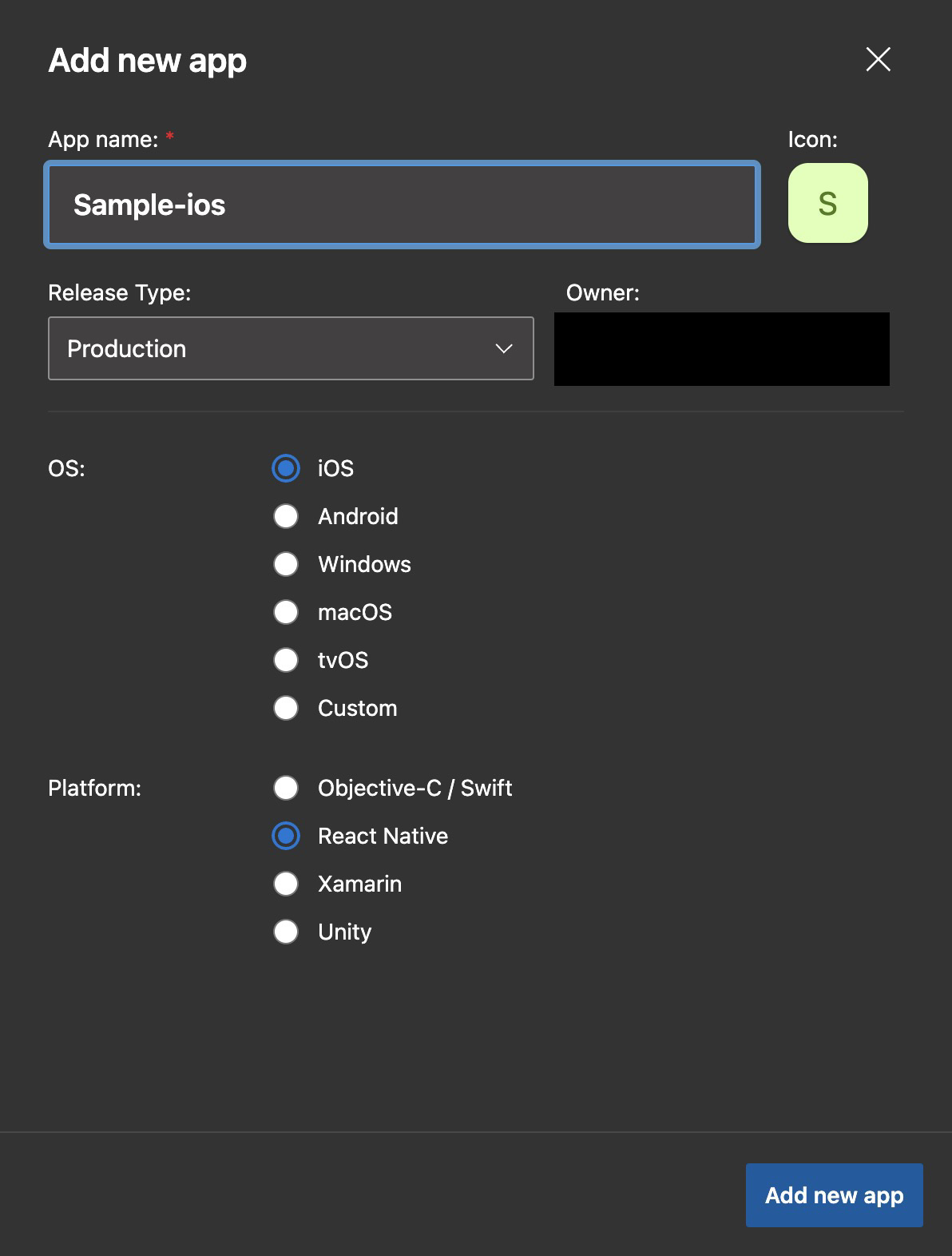Close the Add new app dialog
Image resolution: width=952 pixels, height=1256 pixels.
[x=878, y=59]
